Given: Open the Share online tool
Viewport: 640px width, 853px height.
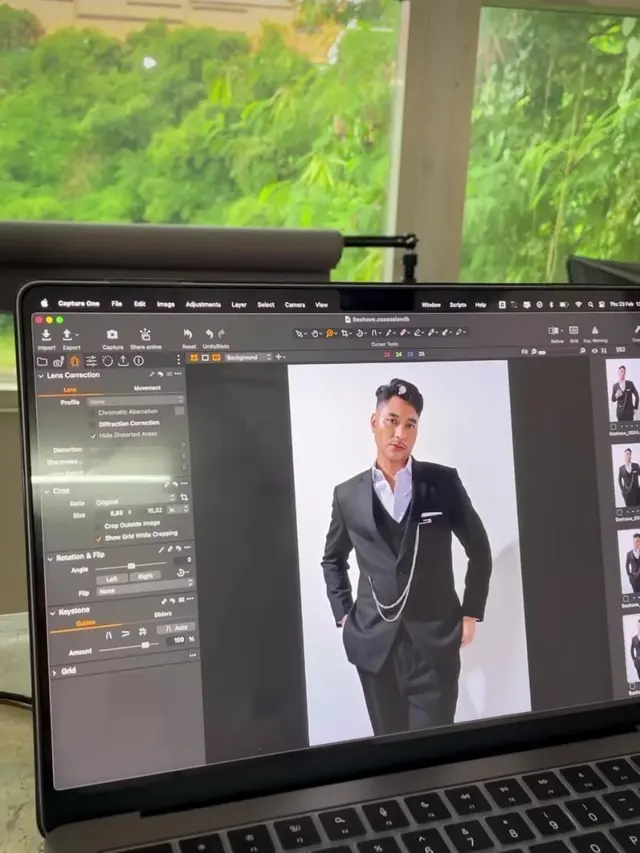Looking at the screenshot, I should click(145, 334).
